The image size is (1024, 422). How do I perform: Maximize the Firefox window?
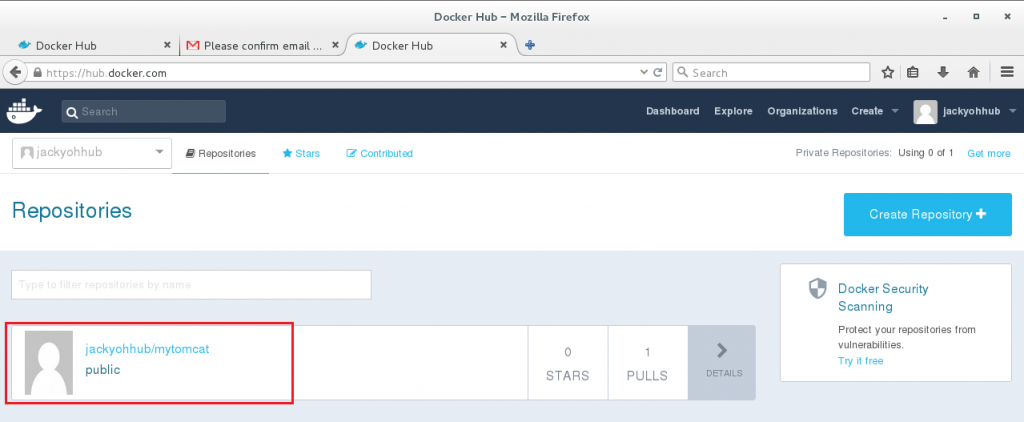(976, 17)
